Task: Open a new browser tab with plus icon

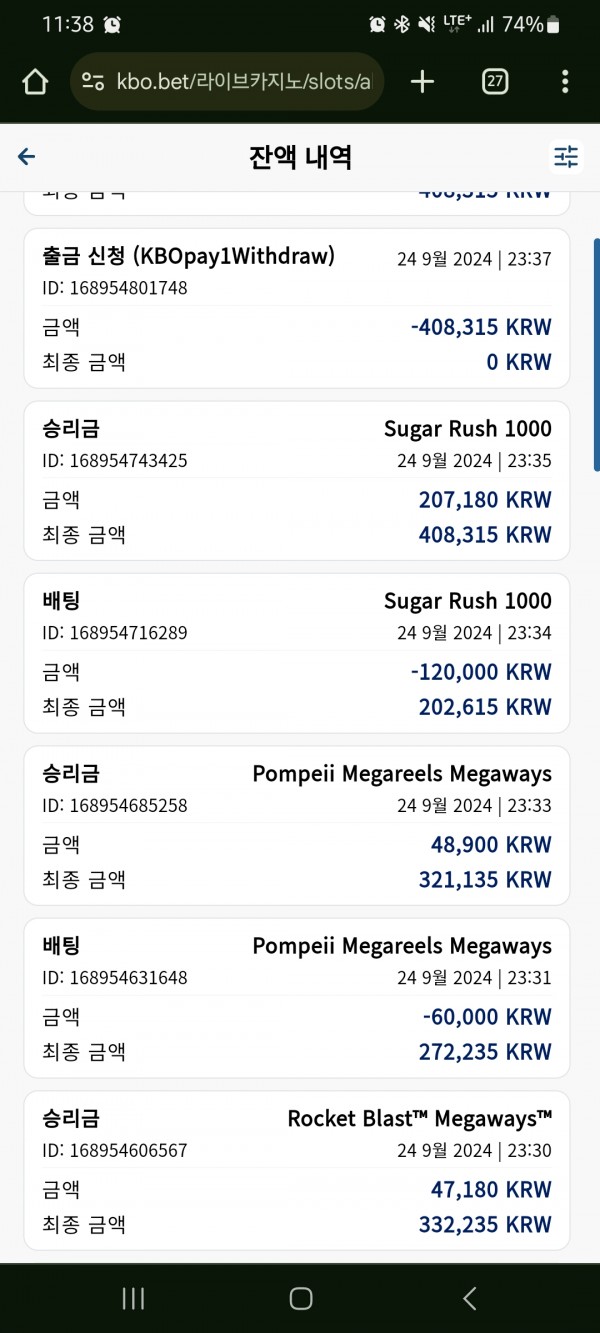Action: (x=423, y=82)
